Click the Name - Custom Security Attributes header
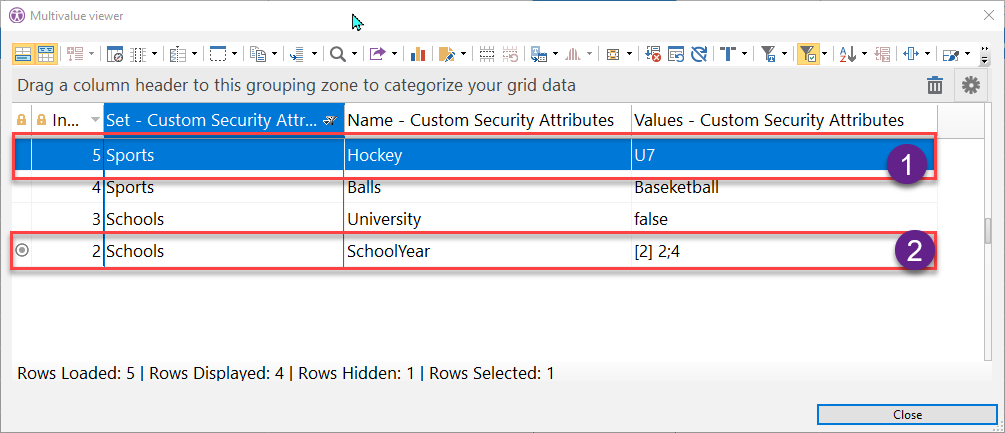This screenshot has height=433, width=1005. 487,120
